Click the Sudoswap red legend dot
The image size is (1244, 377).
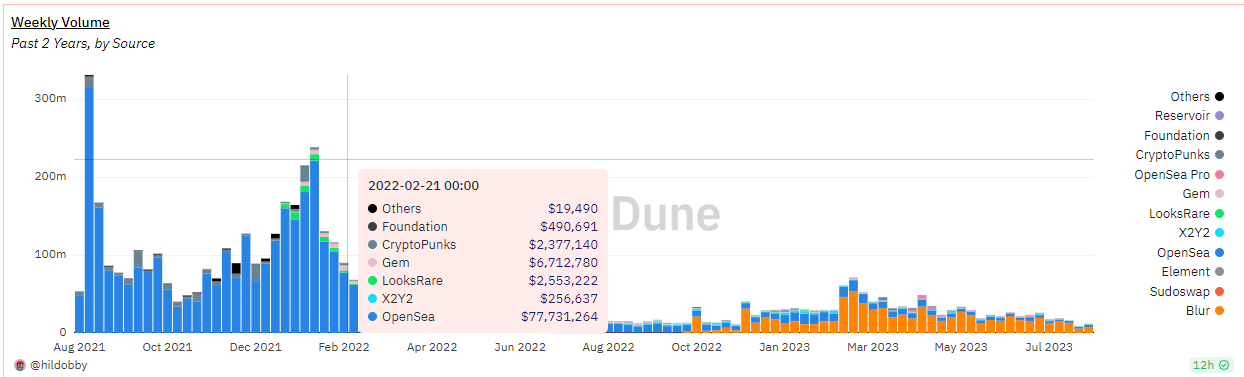click(x=1220, y=291)
